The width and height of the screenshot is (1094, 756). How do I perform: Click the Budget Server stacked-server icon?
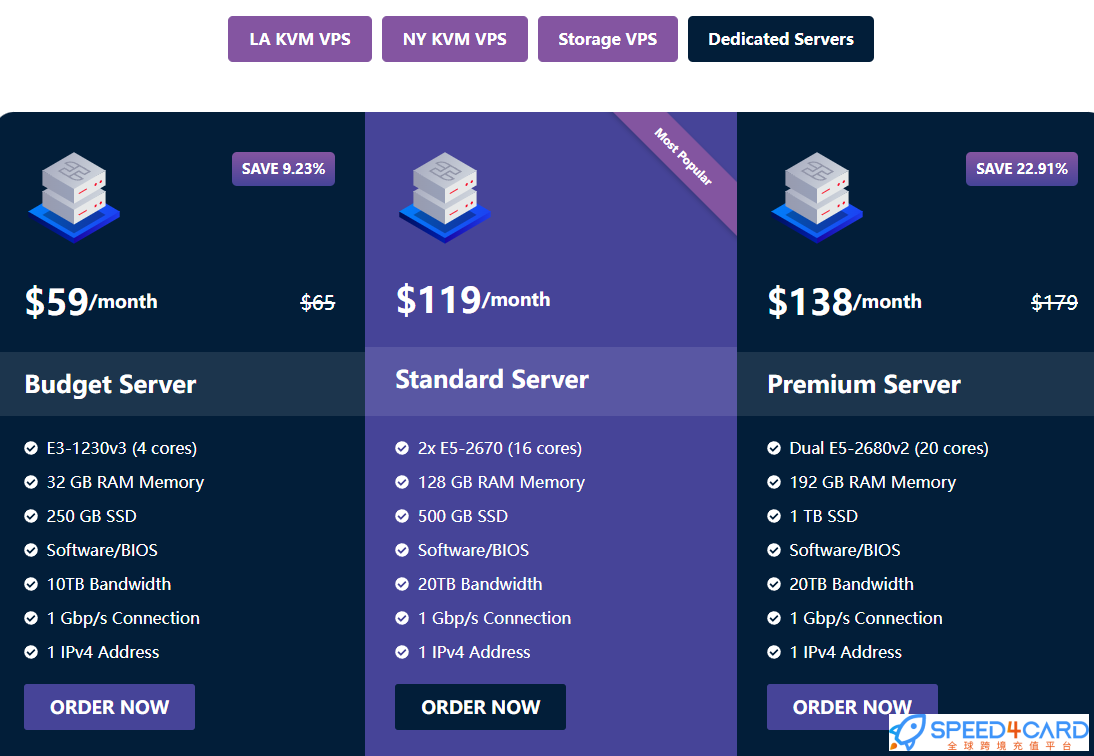coord(73,197)
